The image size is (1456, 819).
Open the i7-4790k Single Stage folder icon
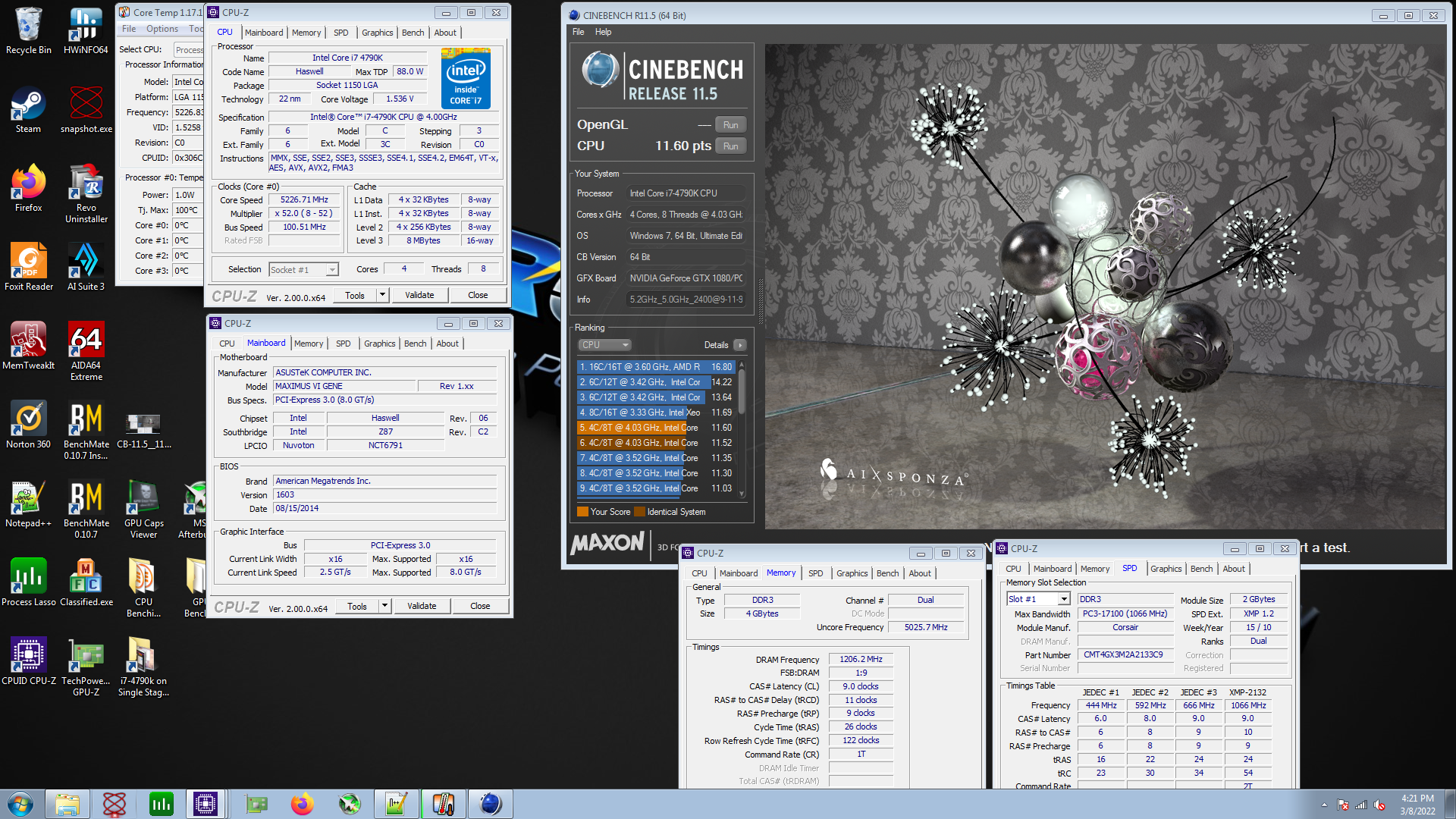[143, 667]
